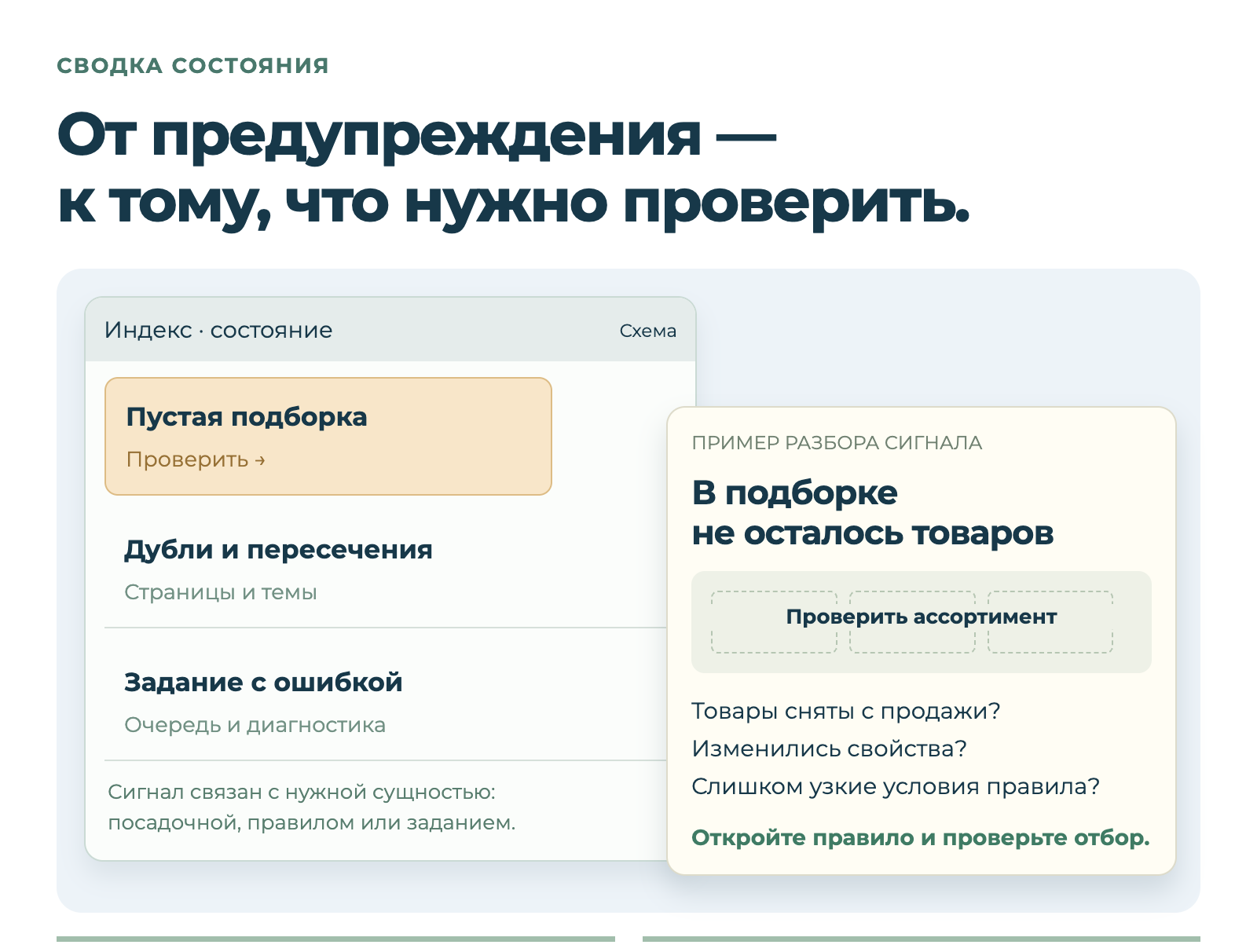The width and height of the screenshot is (1257, 952).
Task: Click question 'Товары сняты с продажи?'
Action: click(845, 711)
